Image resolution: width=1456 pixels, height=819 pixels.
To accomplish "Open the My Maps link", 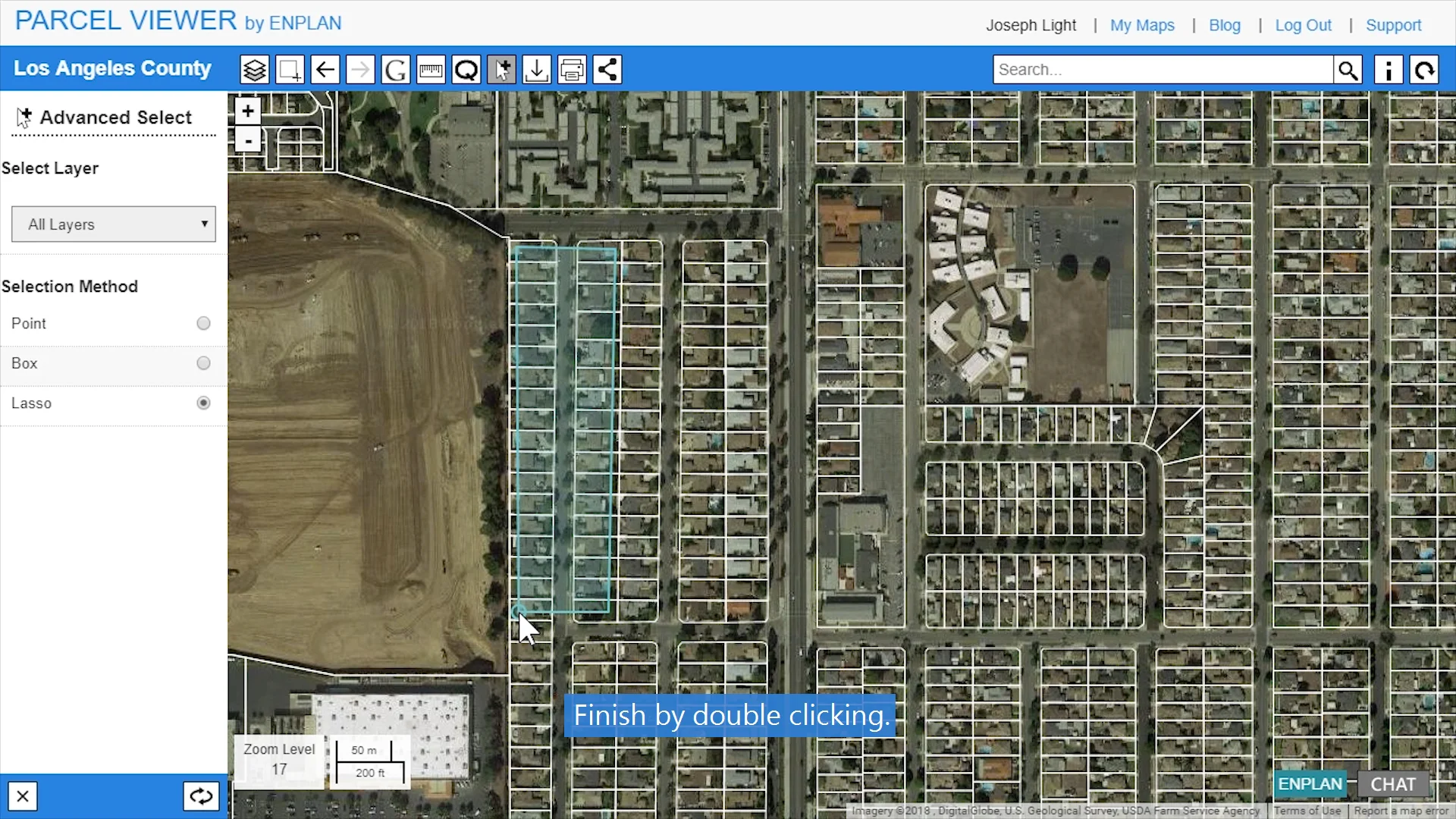I will tap(1142, 25).
